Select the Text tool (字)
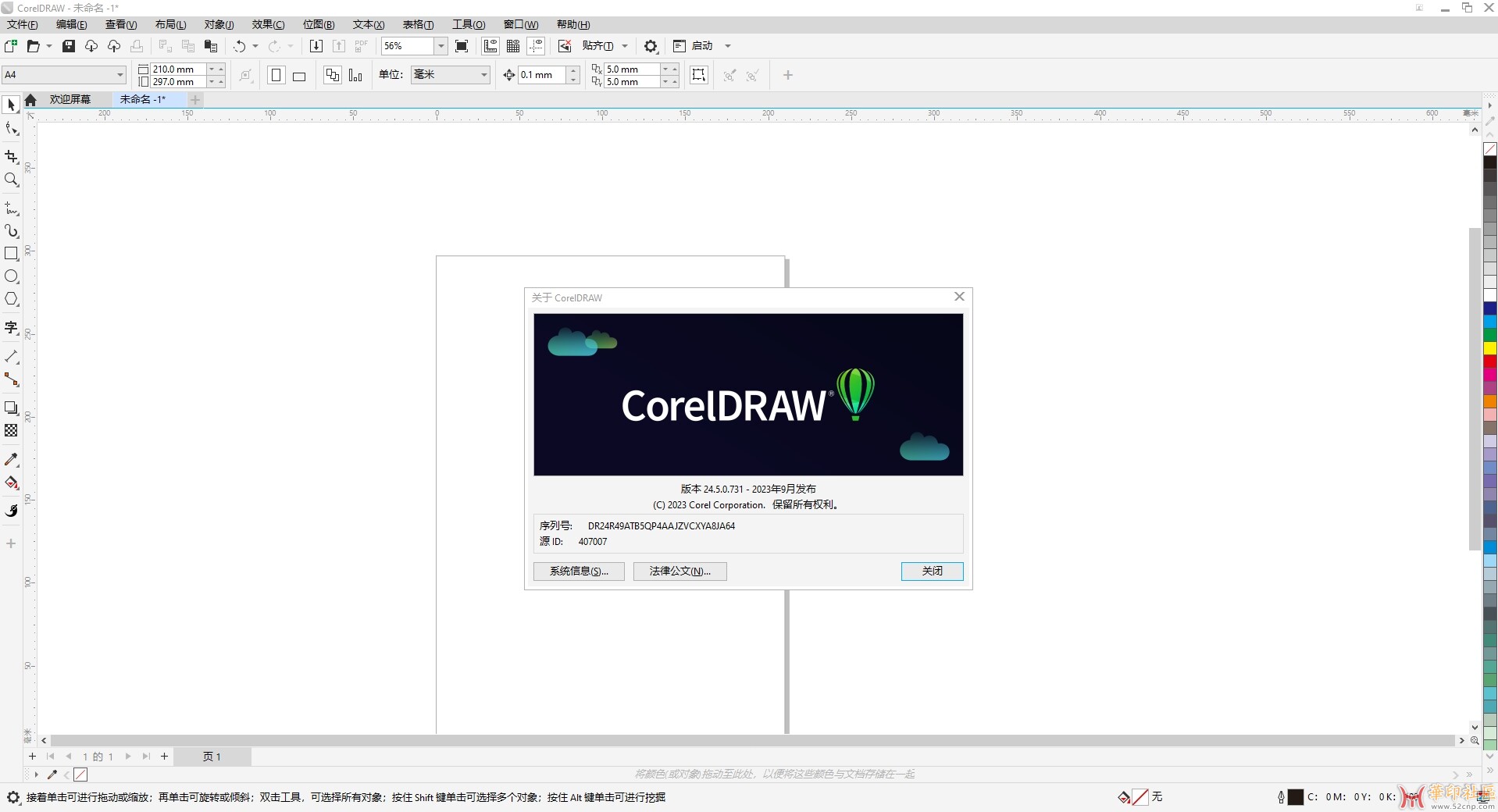Screen dimensions: 1498x812 [x=11, y=328]
